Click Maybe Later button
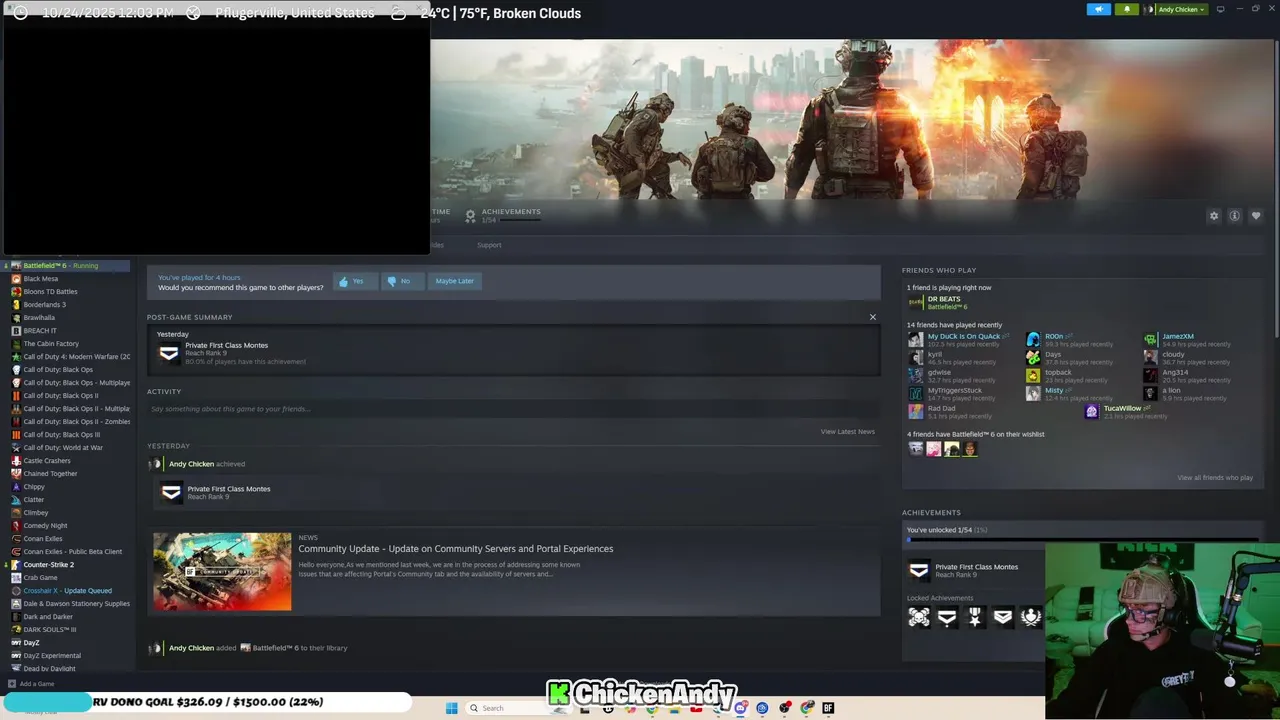This screenshot has height=720, width=1280. (454, 281)
